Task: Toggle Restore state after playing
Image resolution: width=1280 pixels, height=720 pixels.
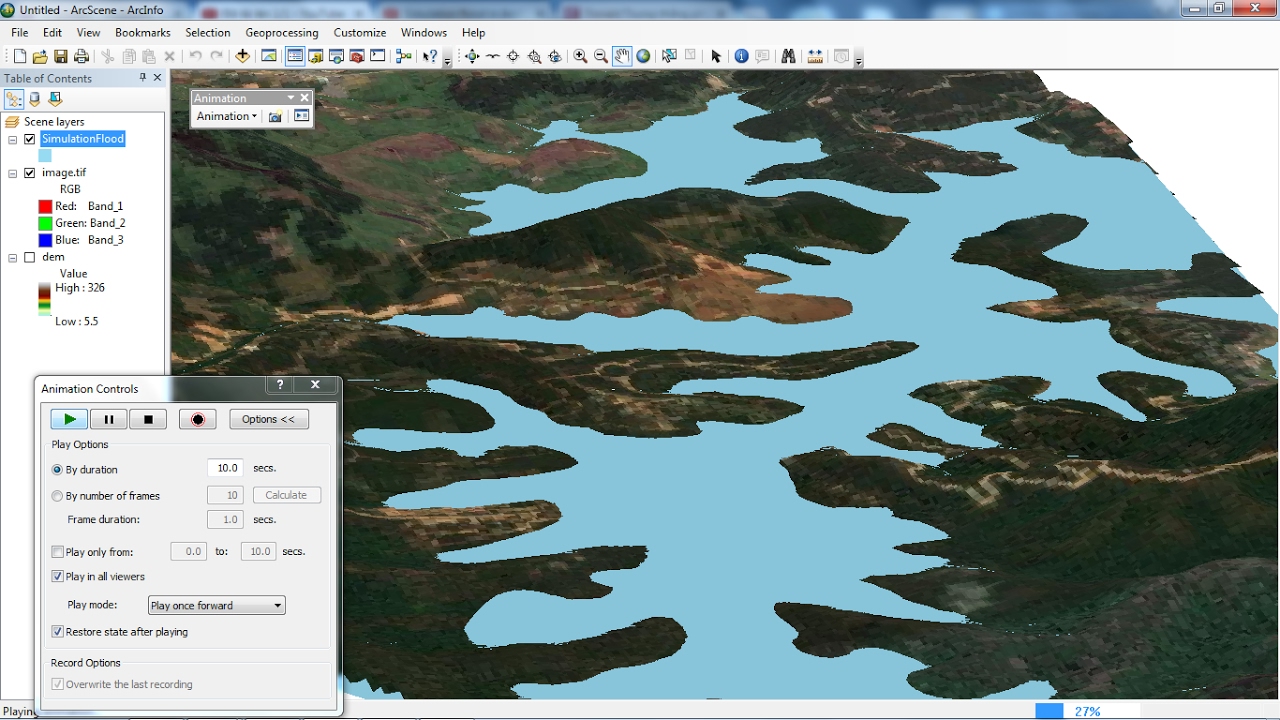Action: pyautogui.click(x=57, y=632)
